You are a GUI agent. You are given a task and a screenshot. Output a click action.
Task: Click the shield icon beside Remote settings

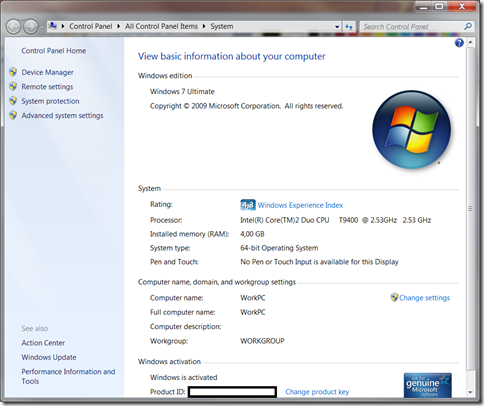point(13,86)
